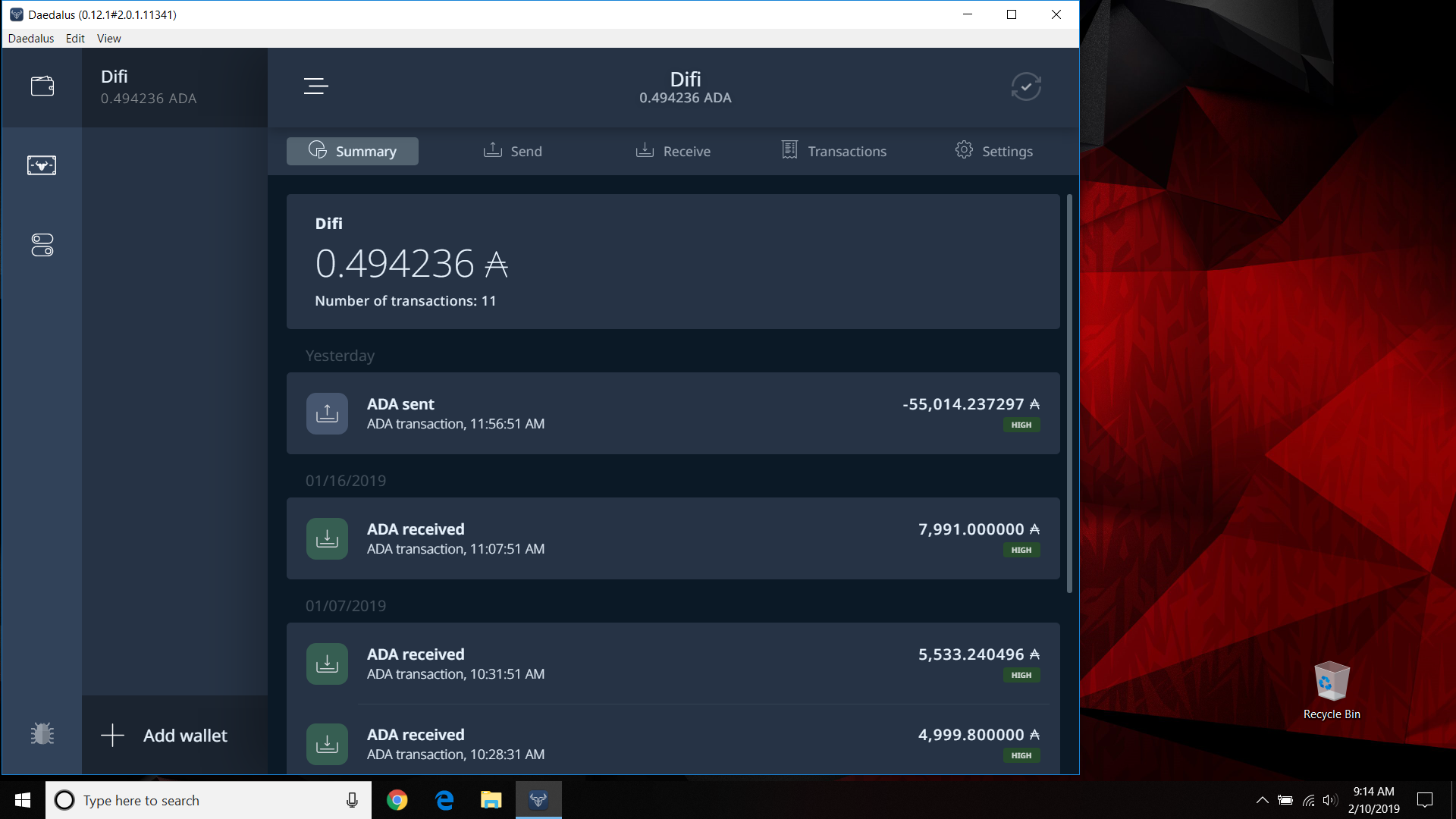Open the View menu

click(108, 39)
